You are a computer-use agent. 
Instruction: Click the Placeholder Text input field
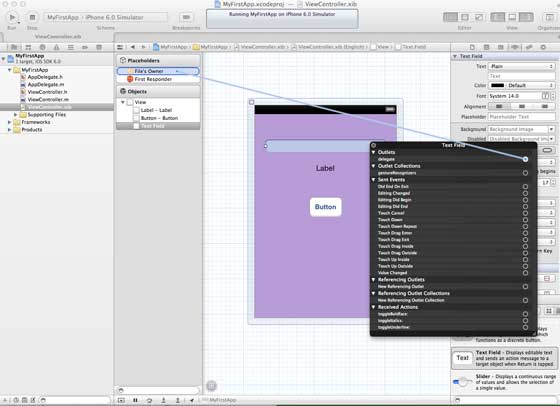tap(521, 117)
